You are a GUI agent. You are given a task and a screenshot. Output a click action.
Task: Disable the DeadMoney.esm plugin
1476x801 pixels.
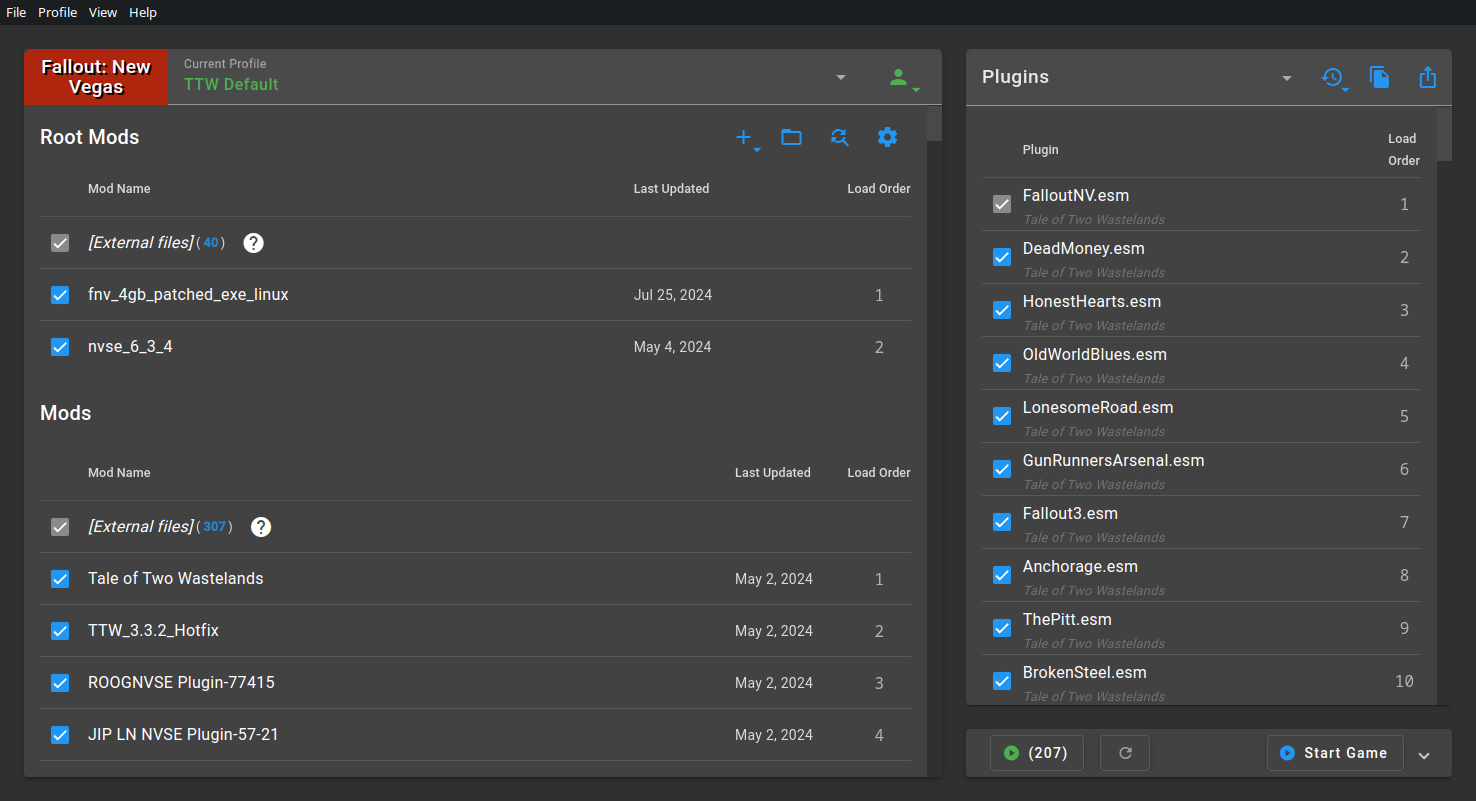pyautogui.click(x=1002, y=257)
